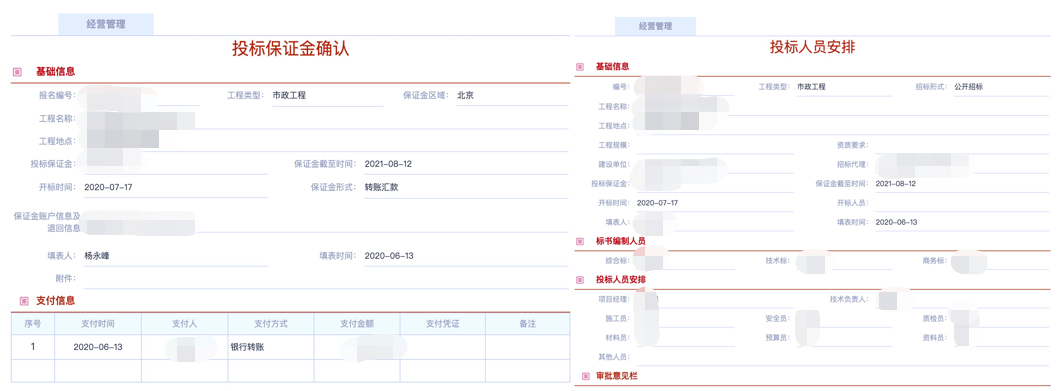Screen dimensions: 1057x391
Task: Toggle the 投标人员安排 section header icon
Action: (x=580, y=280)
